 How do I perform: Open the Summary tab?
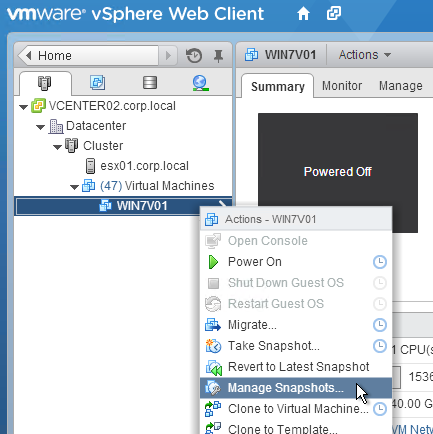(x=278, y=87)
